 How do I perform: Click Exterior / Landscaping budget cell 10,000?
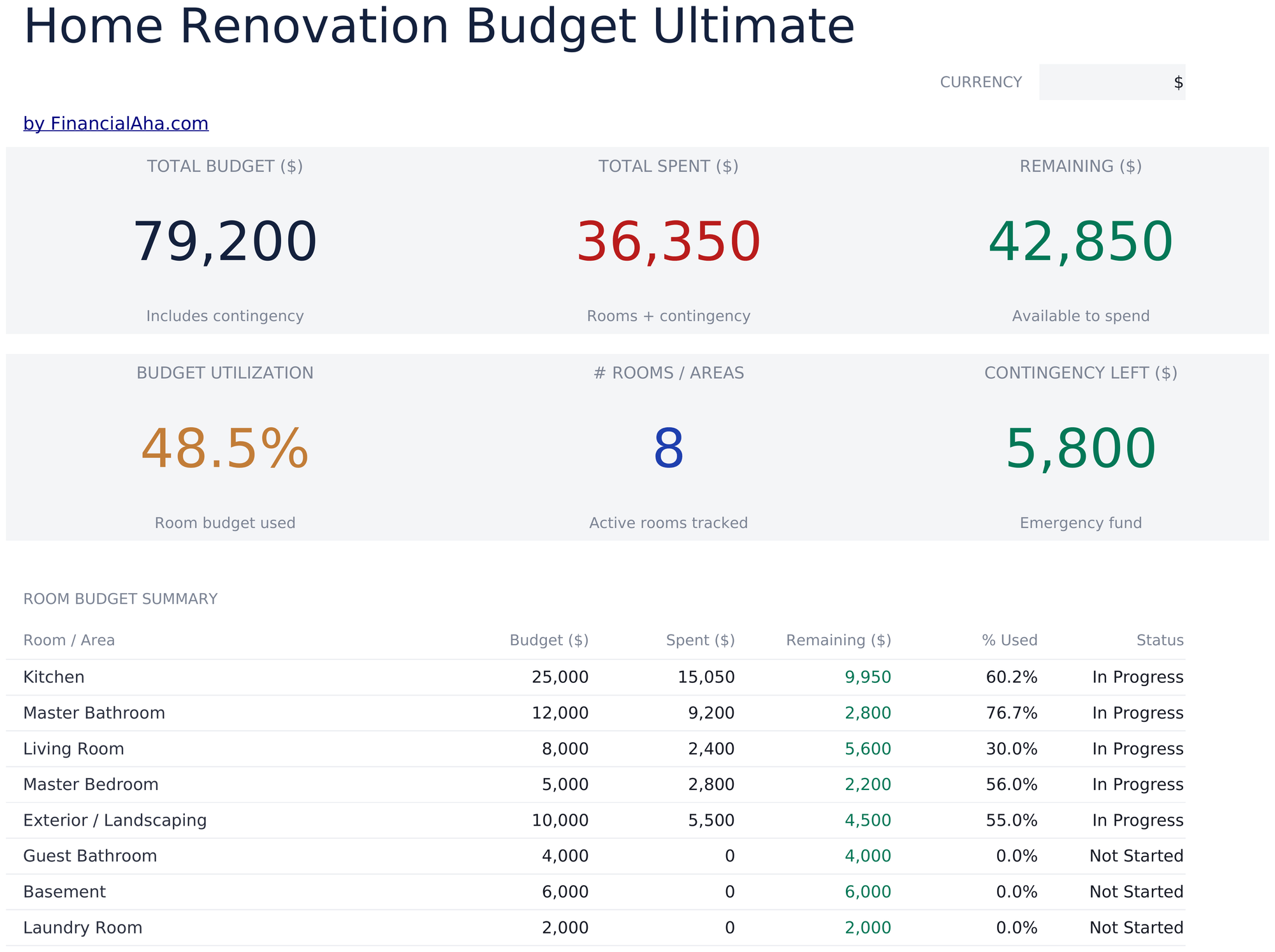click(560, 820)
